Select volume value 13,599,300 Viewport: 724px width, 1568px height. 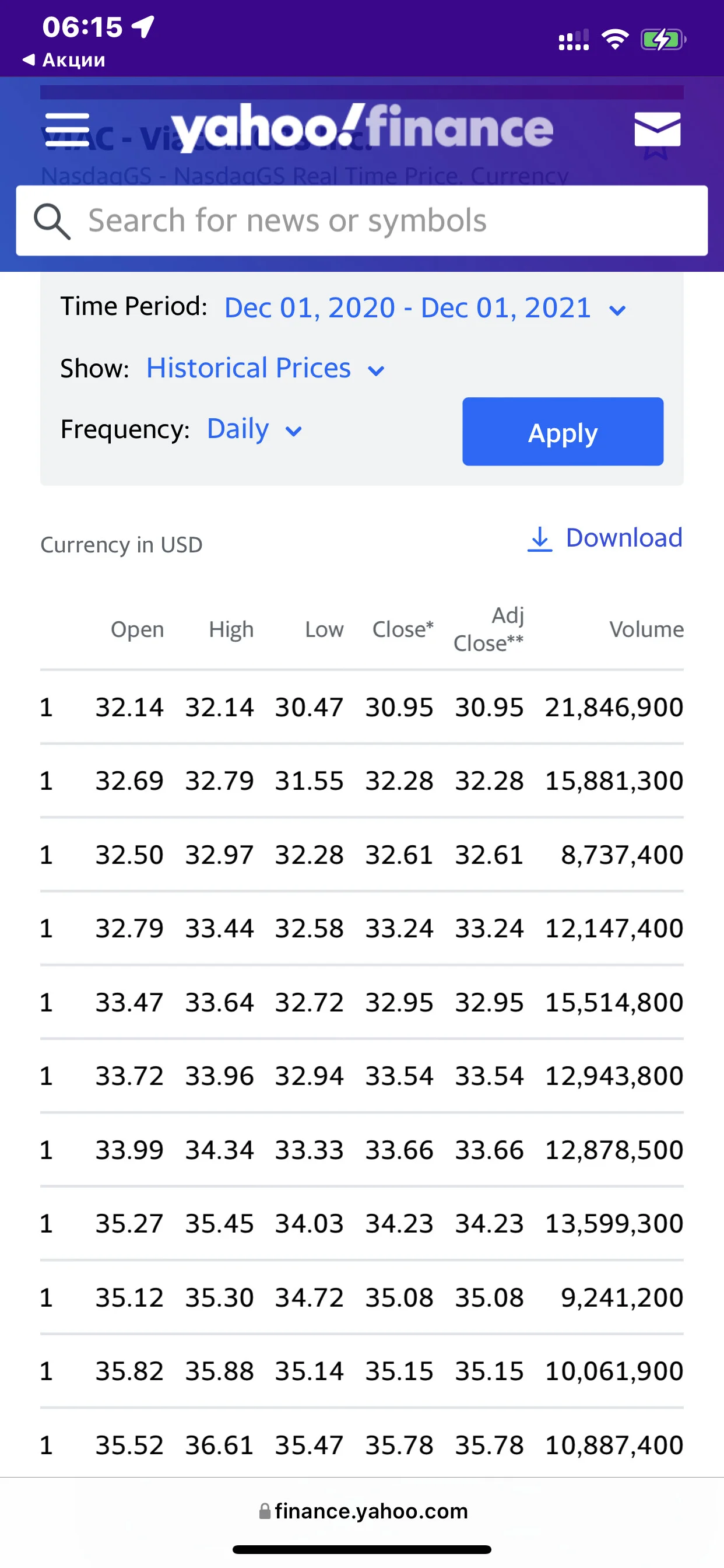pos(614,1223)
